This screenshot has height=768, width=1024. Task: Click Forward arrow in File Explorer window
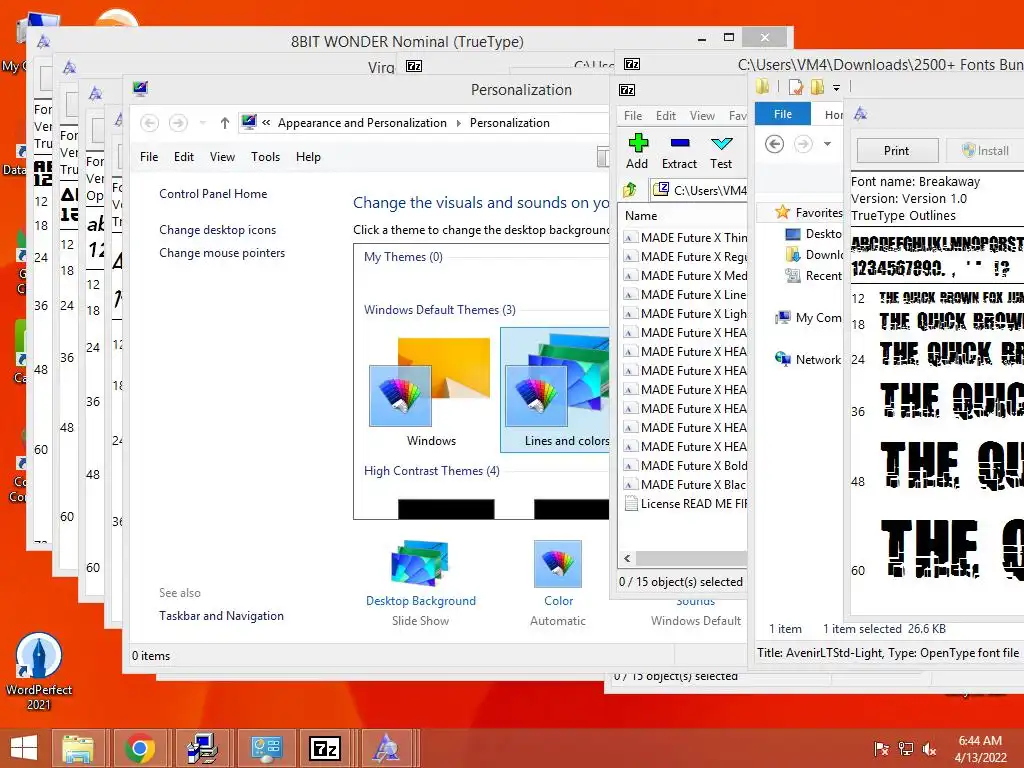pos(803,144)
